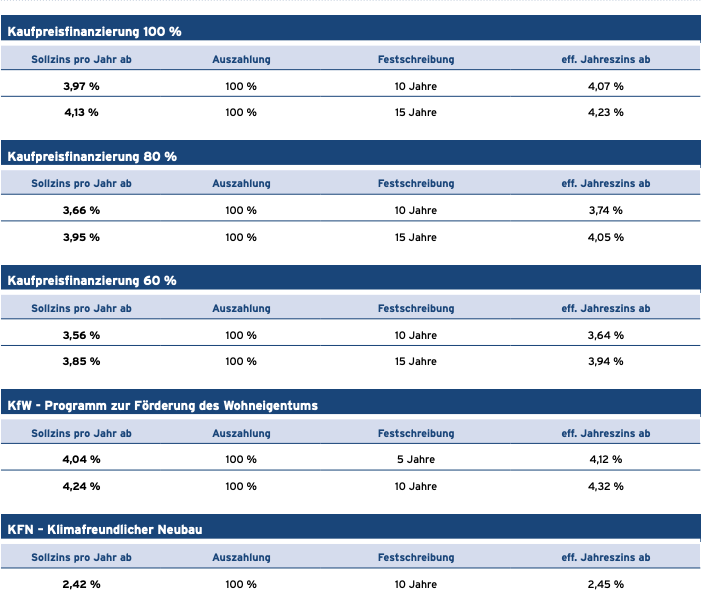The image size is (701, 596).
Task: Select the KFN Klimafreundlicher Neubau header
Action: pyautogui.click(x=105, y=529)
